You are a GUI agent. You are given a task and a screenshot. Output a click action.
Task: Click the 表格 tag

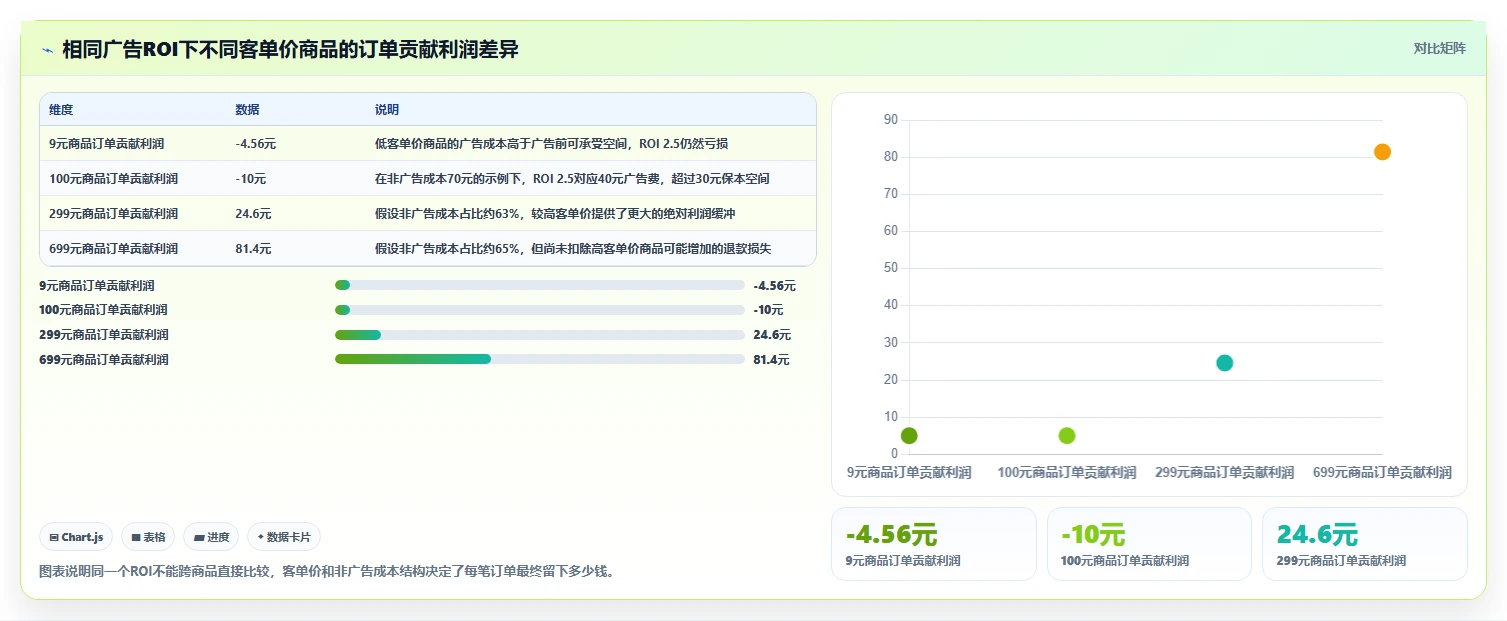tap(148, 537)
